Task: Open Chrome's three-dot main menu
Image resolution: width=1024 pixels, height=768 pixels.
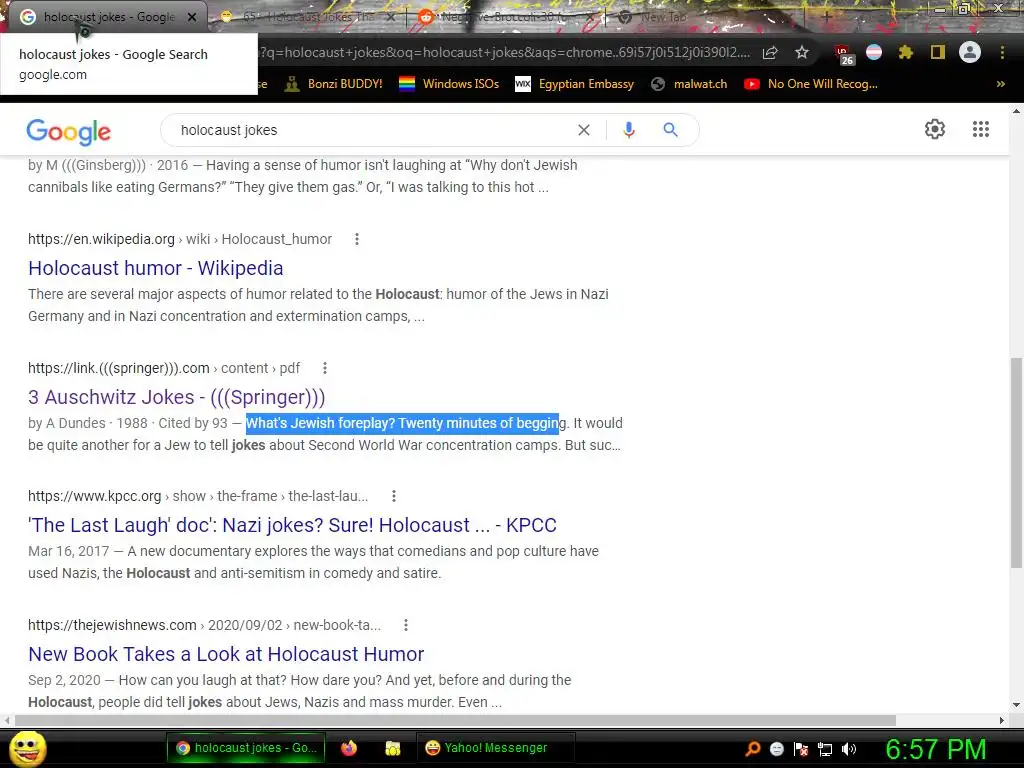Action: [1002, 52]
